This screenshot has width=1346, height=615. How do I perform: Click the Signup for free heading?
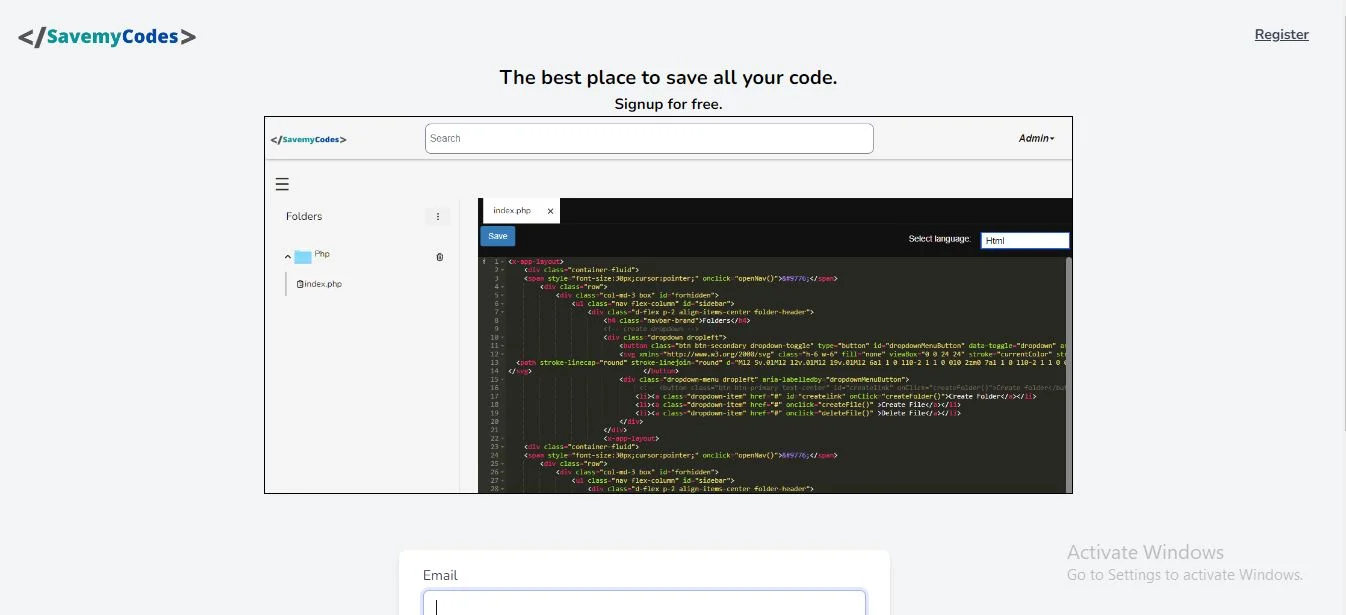[x=668, y=104]
